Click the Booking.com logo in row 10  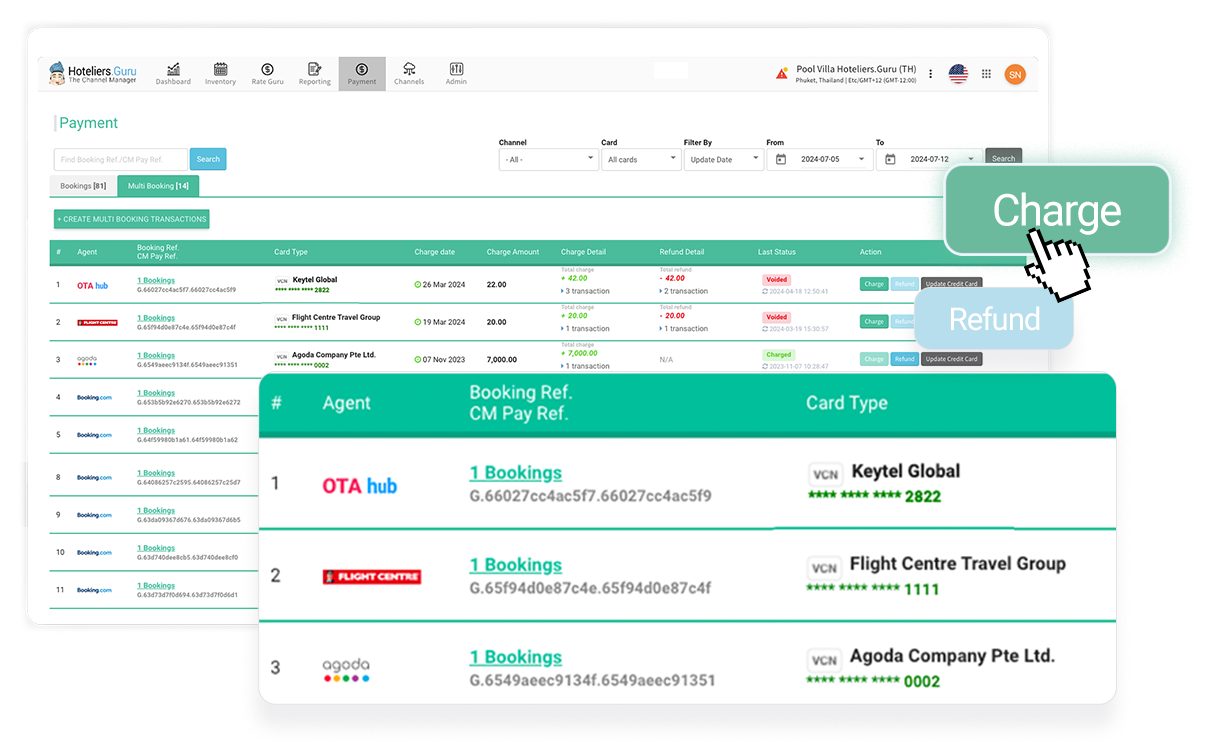(x=94, y=553)
